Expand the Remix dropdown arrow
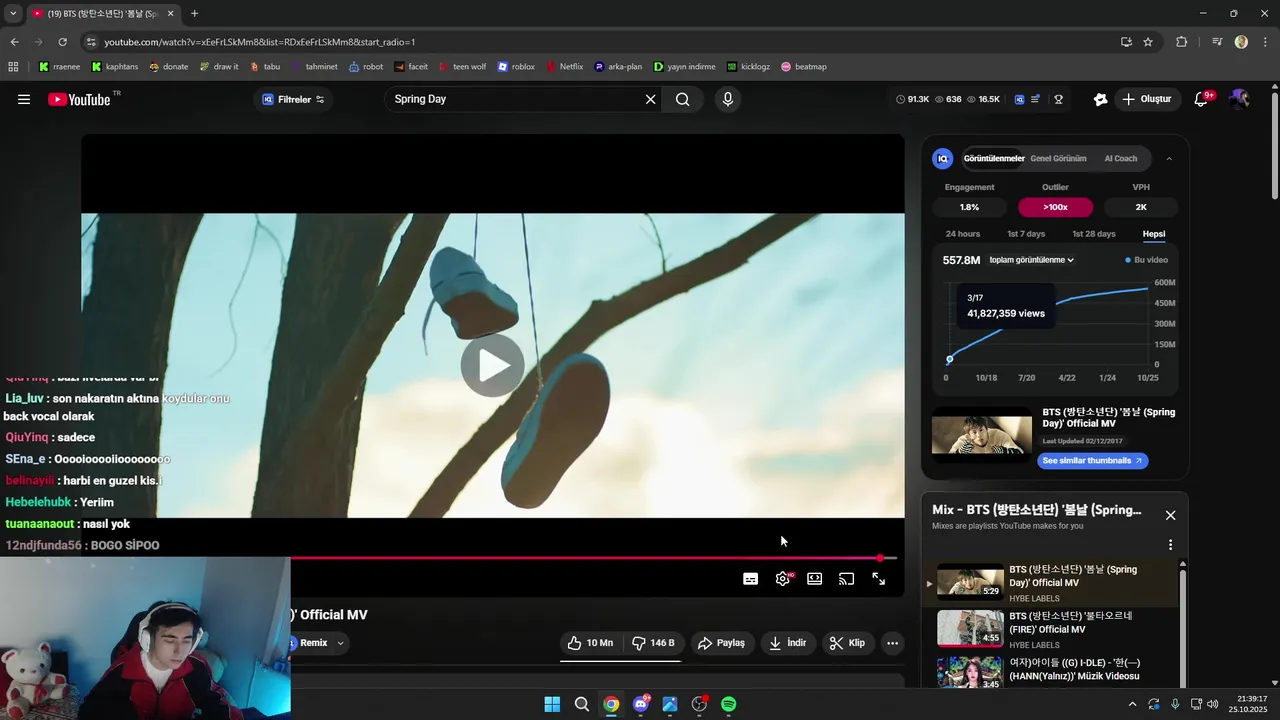This screenshot has width=1280, height=720. (x=340, y=643)
